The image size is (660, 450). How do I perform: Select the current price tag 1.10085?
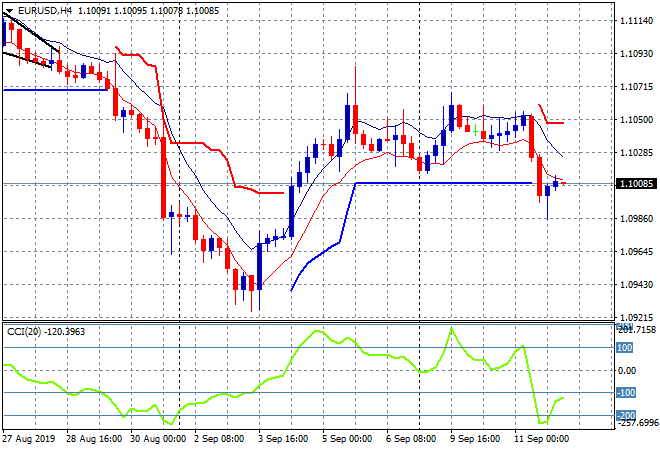[636, 184]
